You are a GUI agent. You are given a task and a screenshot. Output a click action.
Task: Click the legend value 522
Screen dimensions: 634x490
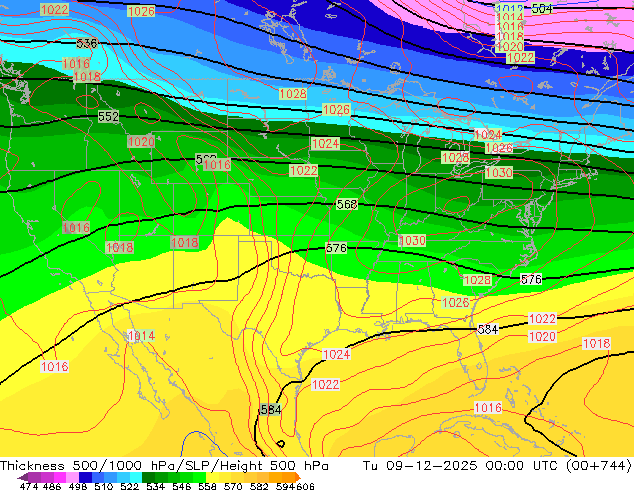click(x=129, y=486)
